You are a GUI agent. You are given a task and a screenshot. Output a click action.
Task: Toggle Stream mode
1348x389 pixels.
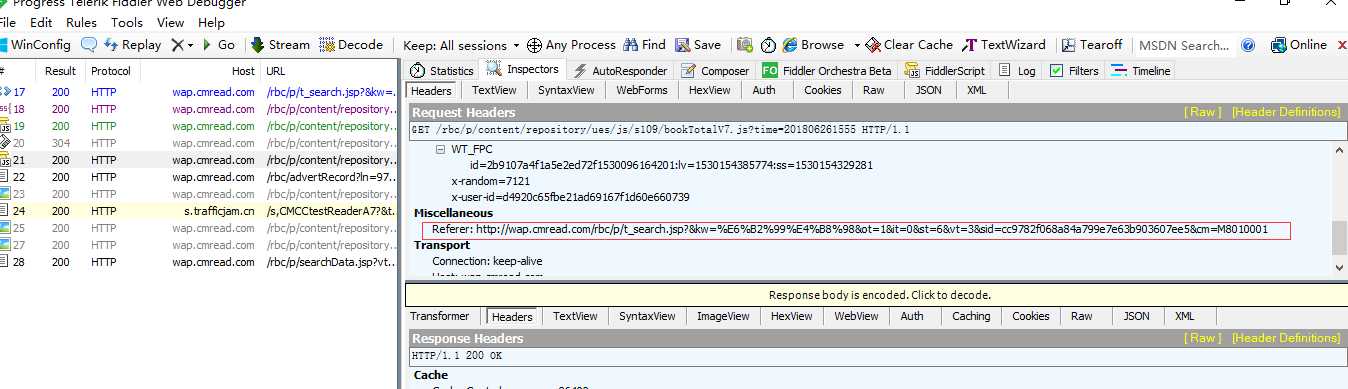point(280,45)
